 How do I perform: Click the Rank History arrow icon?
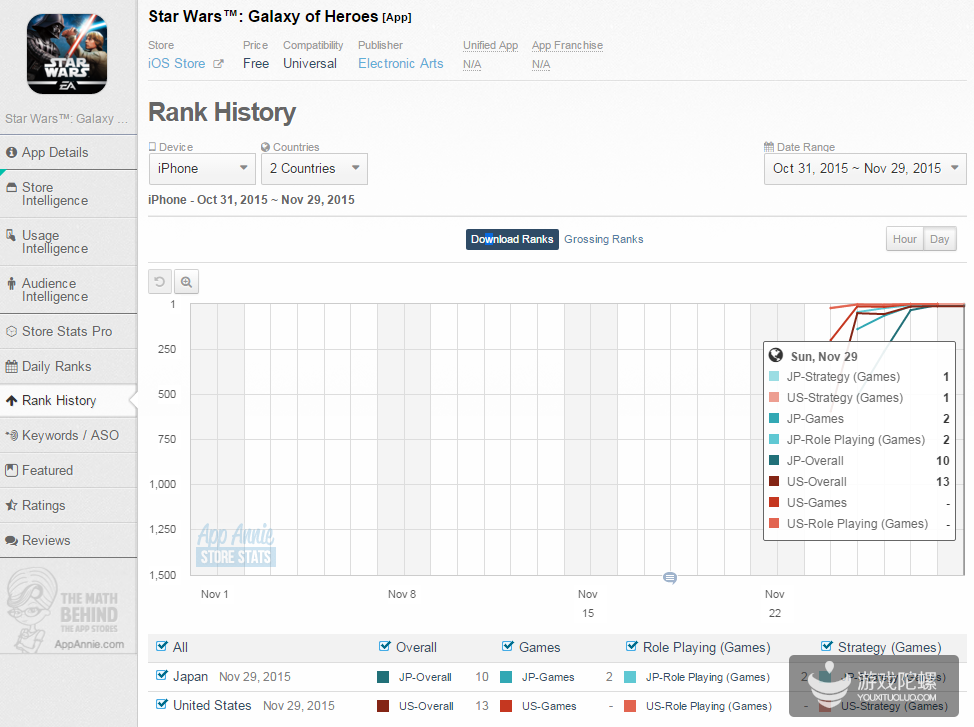(11, 401)
